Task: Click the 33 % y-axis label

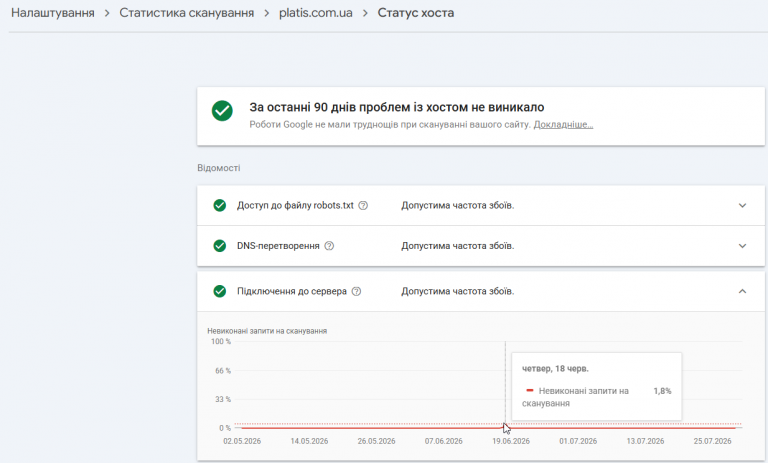Action: 223,399
